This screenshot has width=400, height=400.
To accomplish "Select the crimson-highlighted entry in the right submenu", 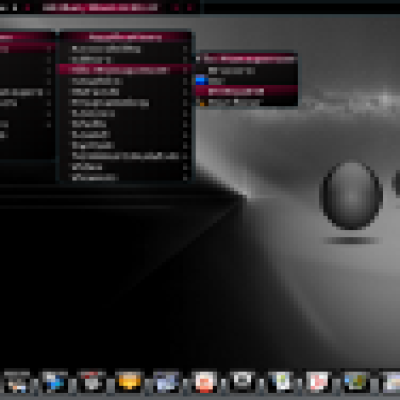I will pos(247,91).
